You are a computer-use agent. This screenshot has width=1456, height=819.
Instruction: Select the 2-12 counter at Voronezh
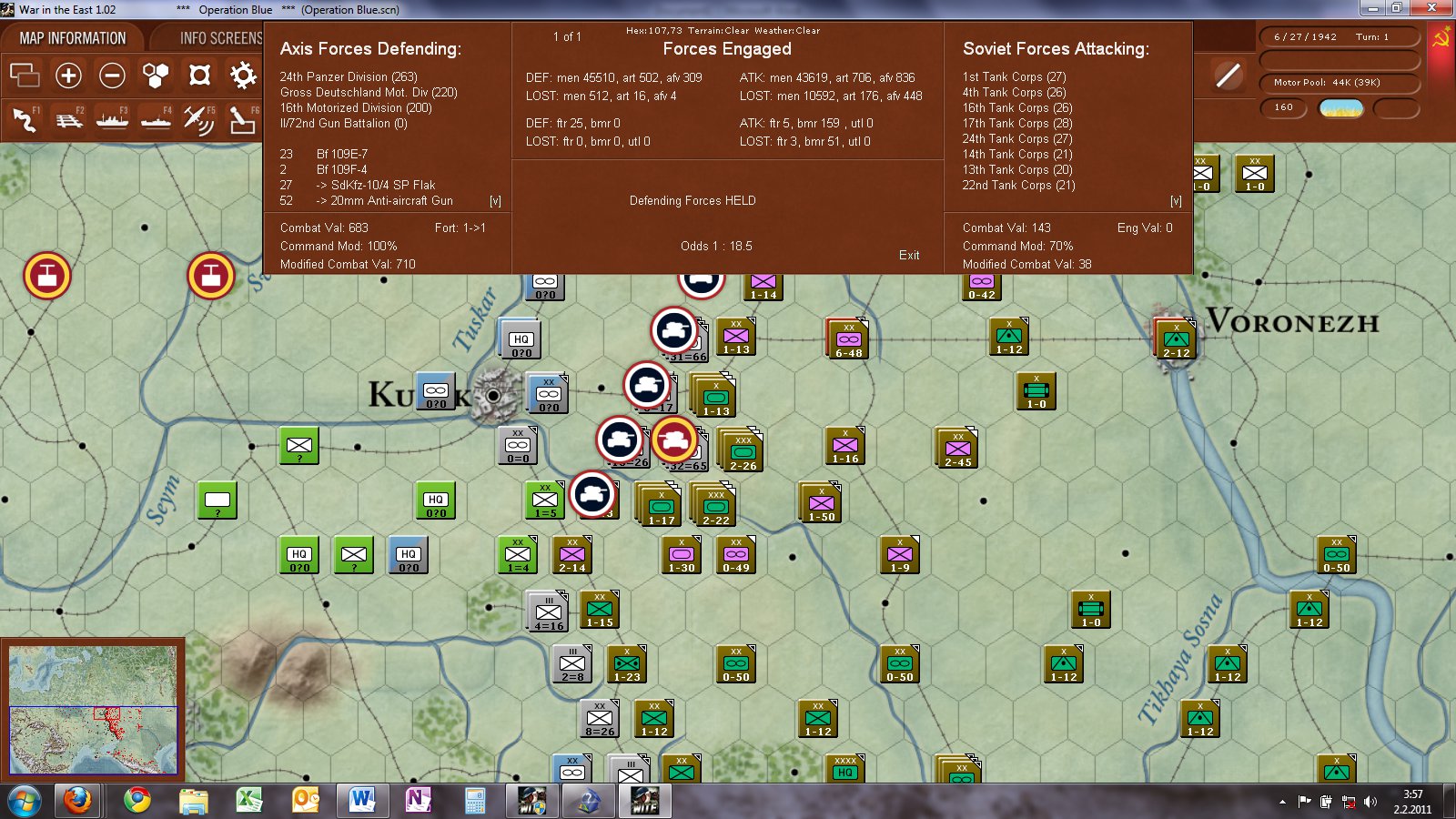[1175, 339]
